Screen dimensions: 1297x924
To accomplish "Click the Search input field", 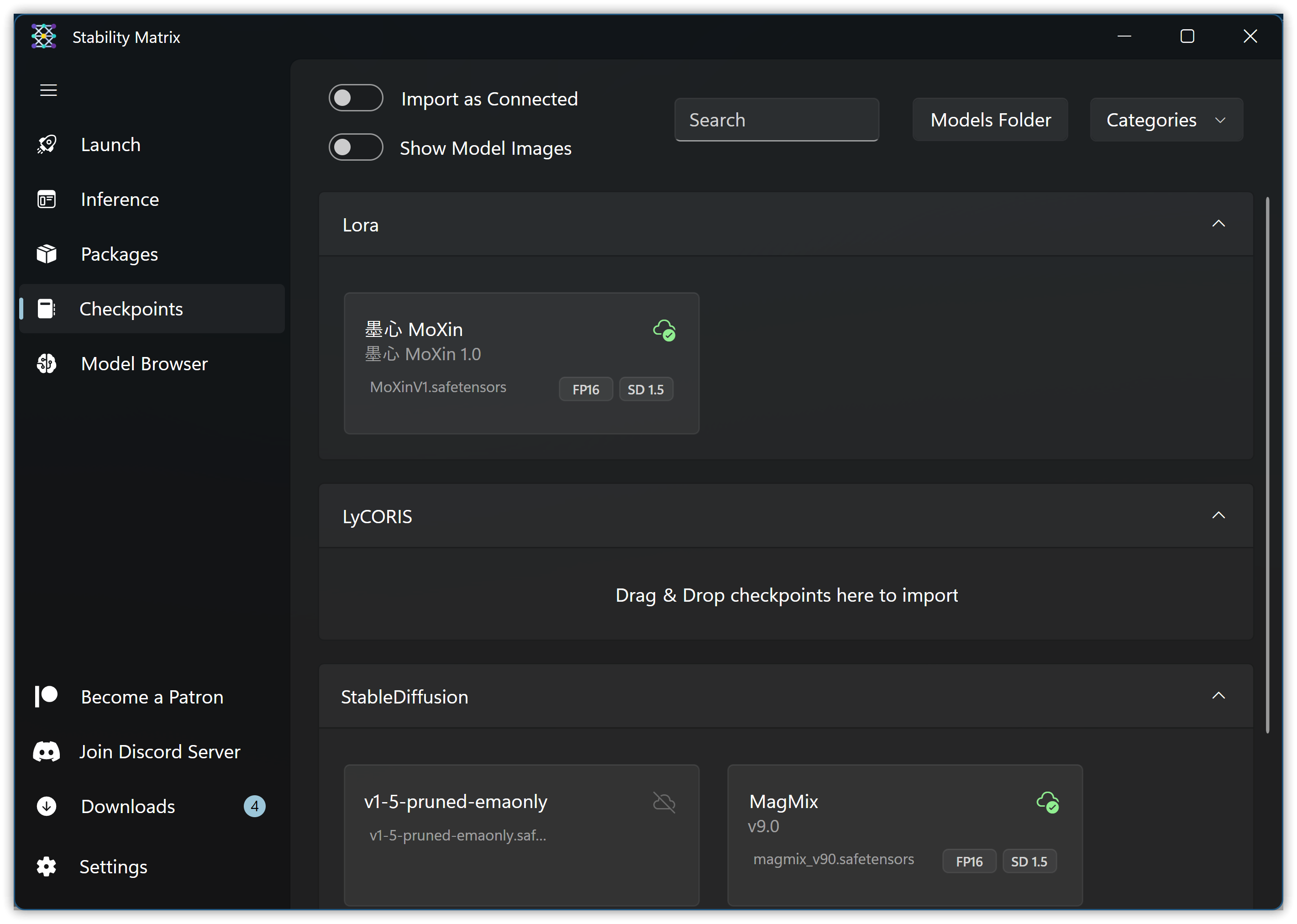I will tap(776, 120).
